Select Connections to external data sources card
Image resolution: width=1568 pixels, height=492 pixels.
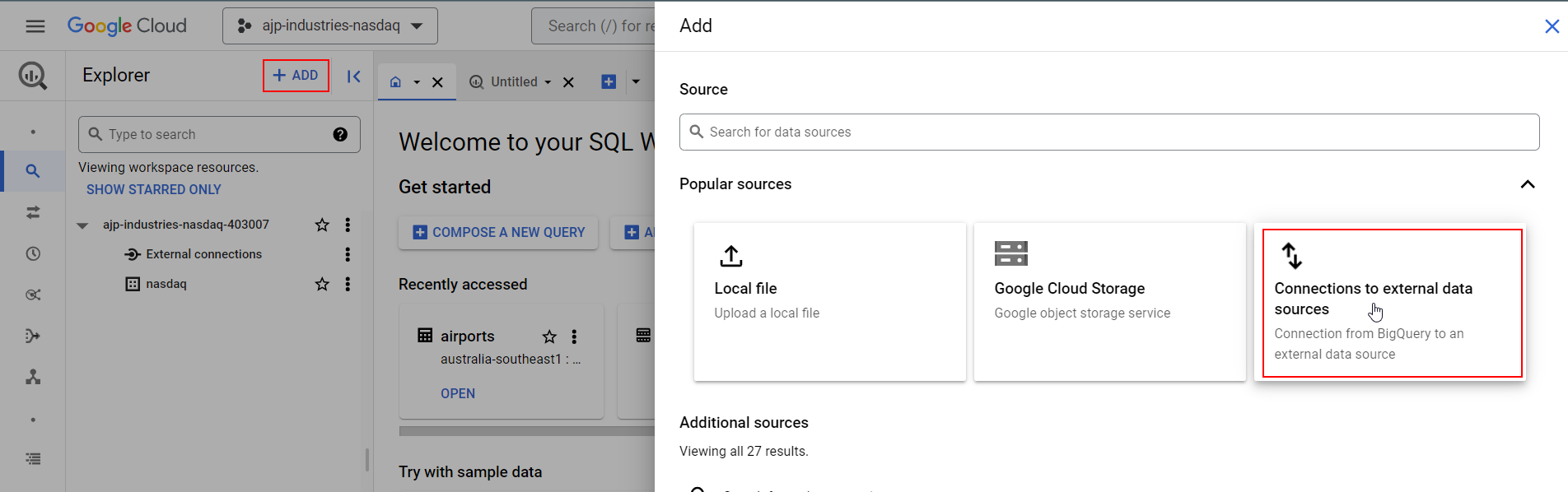[1392, 303]
